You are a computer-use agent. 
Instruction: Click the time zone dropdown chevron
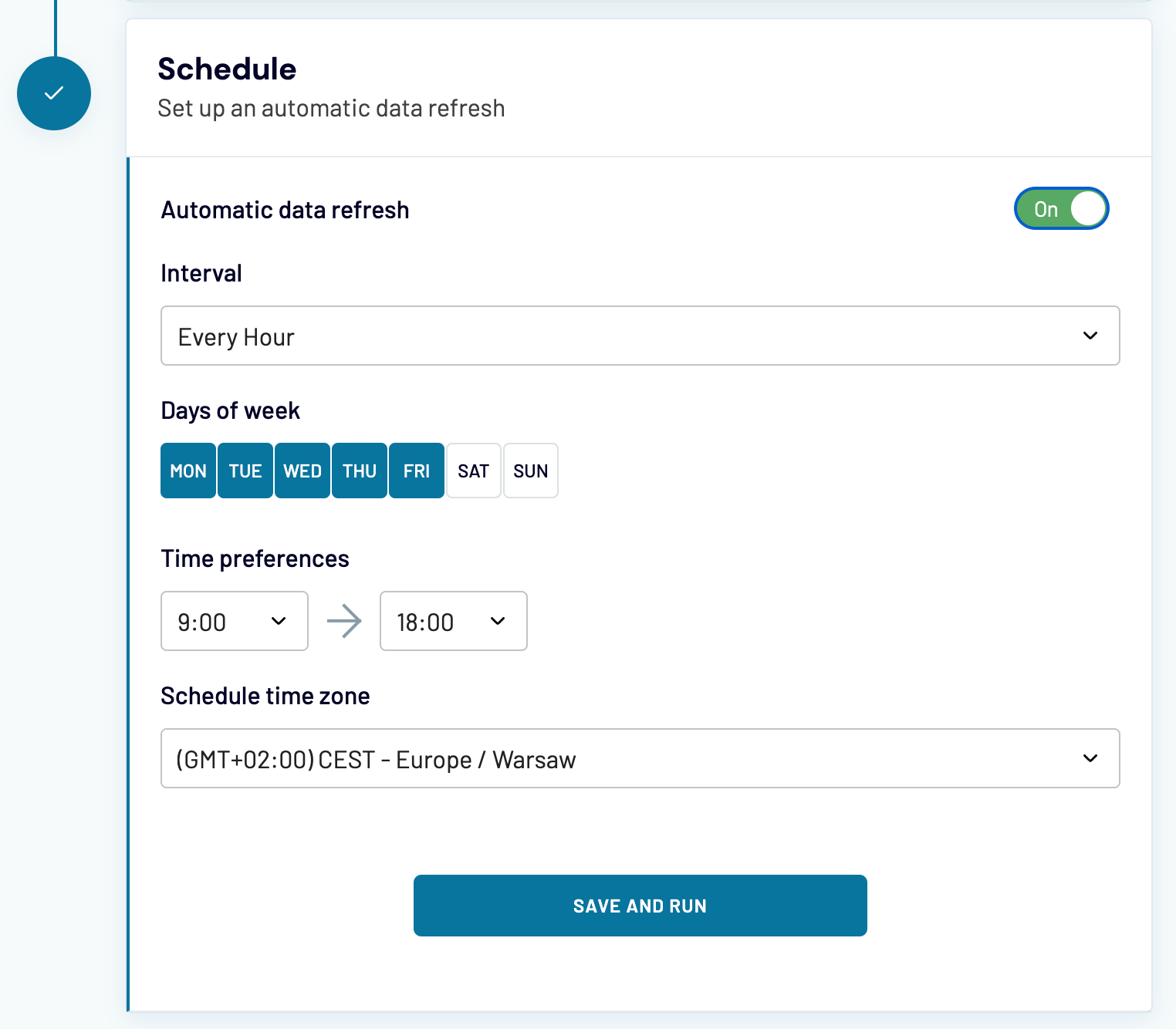point(1090,758)
